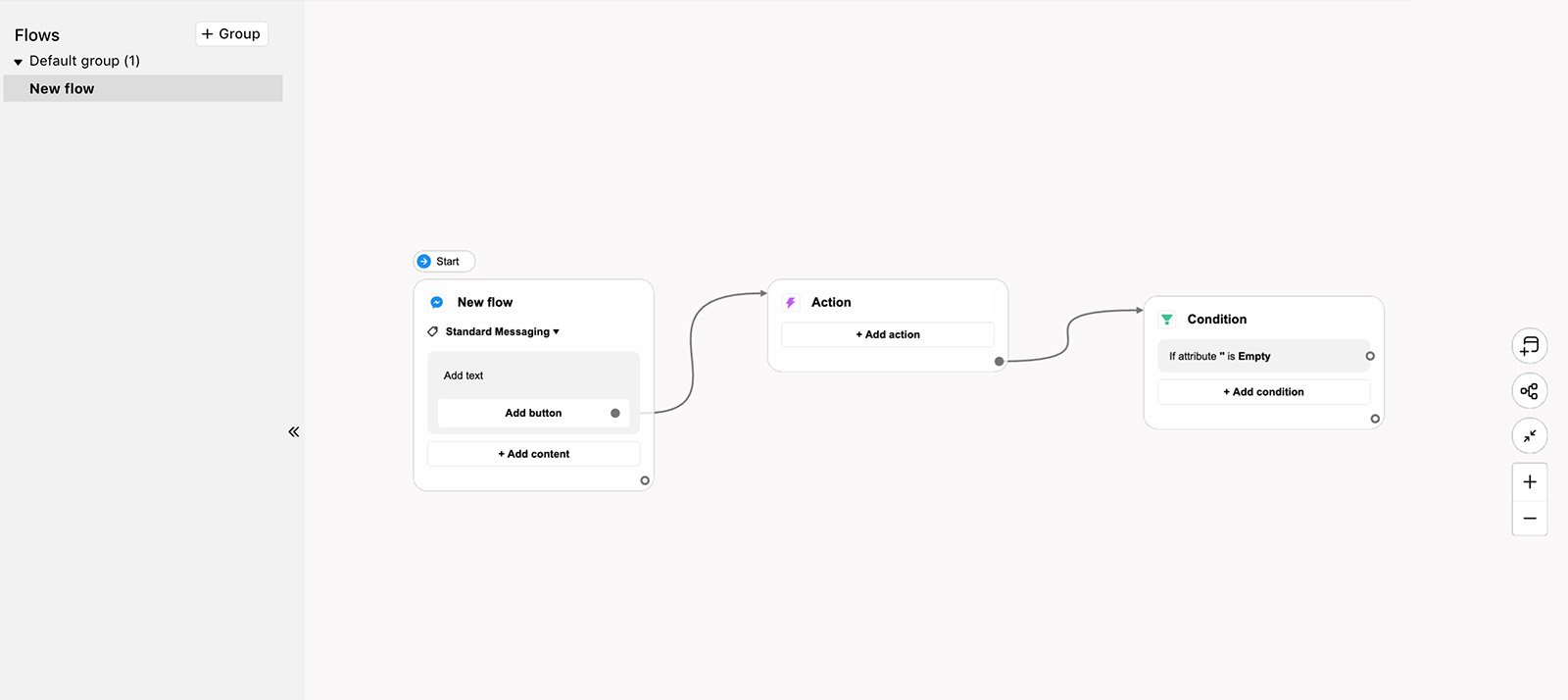1568x700 pixels.
Task: Click the green funnel Condition icon
Action: pos(1166,320)
